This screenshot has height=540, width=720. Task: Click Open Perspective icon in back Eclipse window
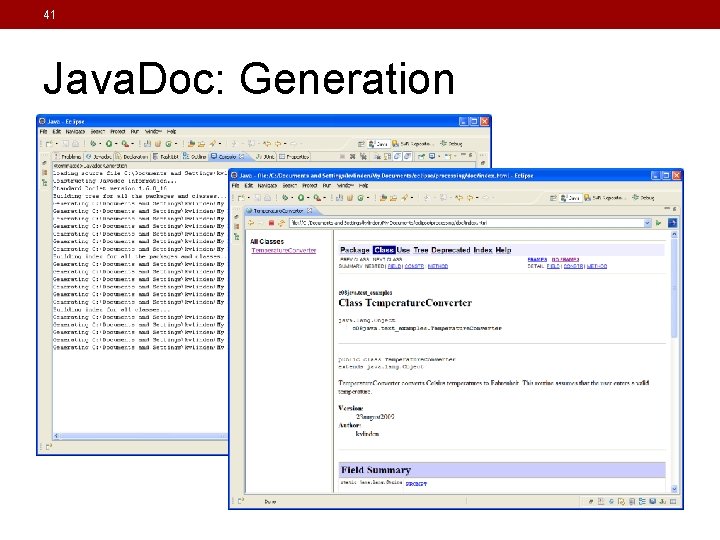[x=361, y=144]
